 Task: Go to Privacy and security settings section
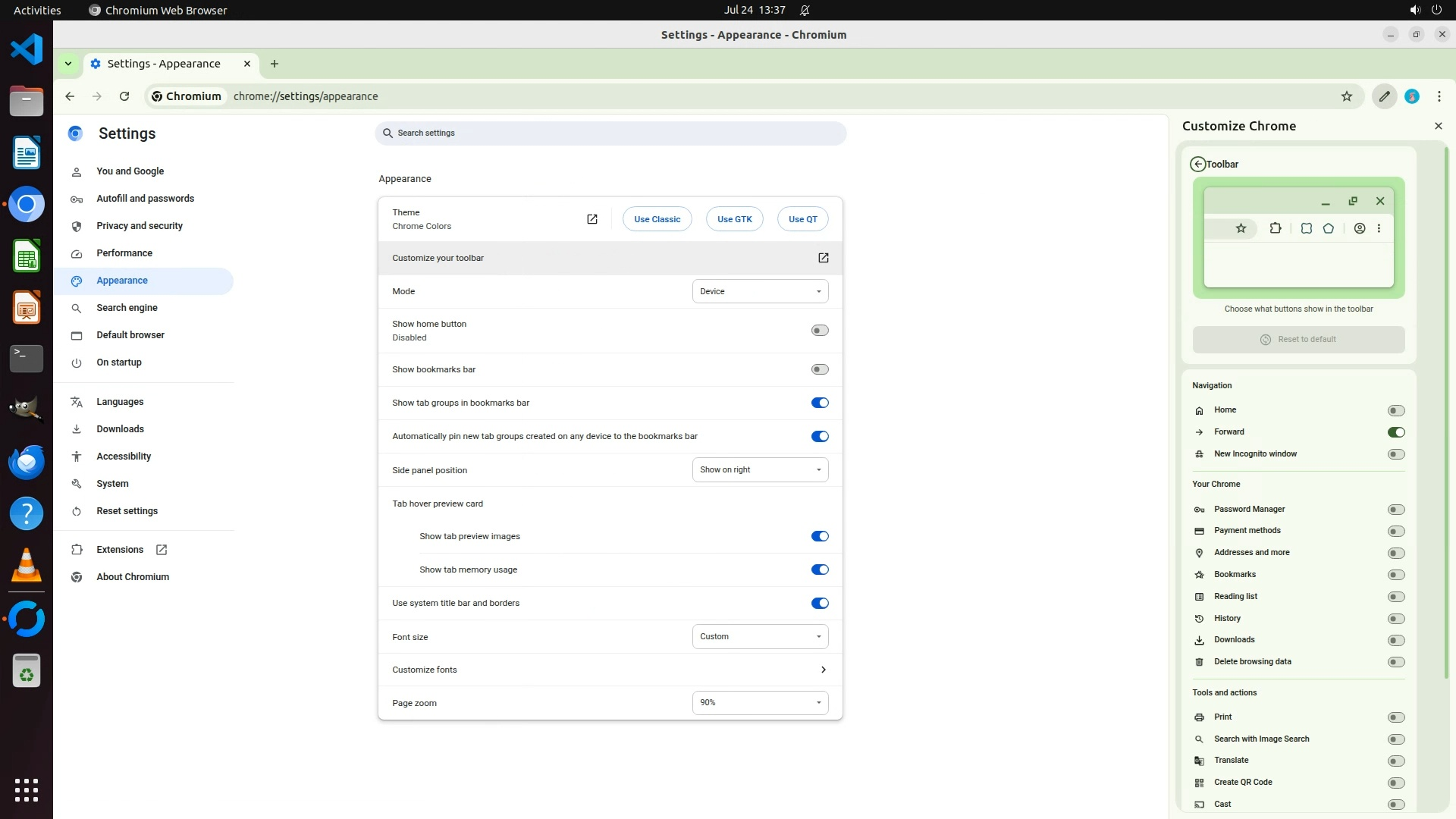pyautogui.click(x=140, y=226)
